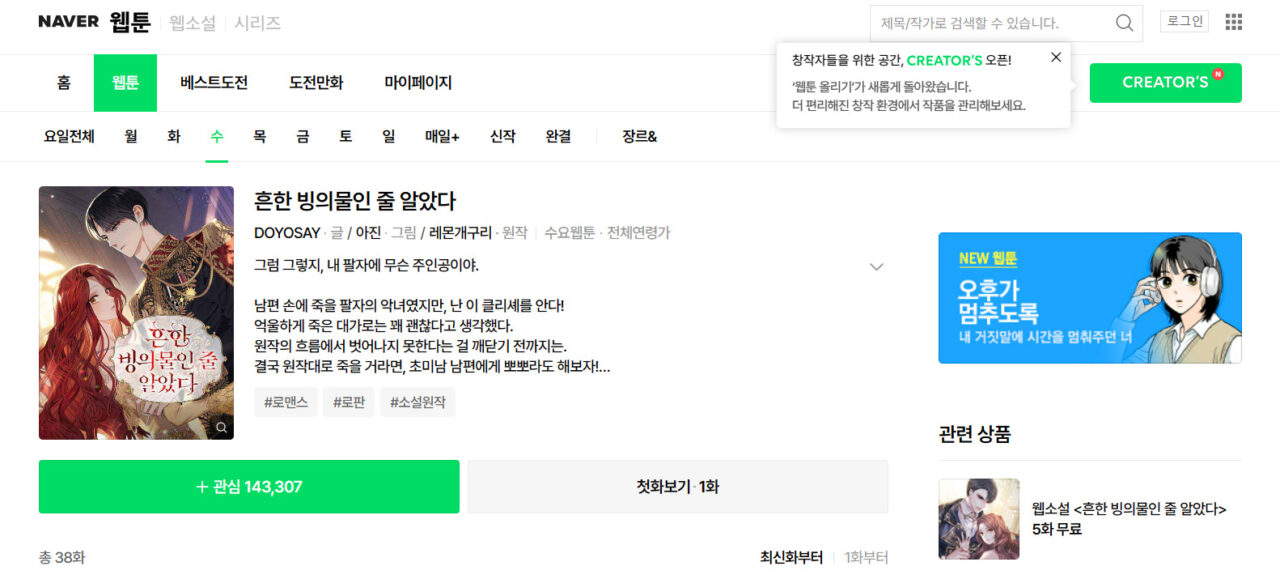Click the #로판 hashtag tag

pyautogui.click(x=349, y=402)
